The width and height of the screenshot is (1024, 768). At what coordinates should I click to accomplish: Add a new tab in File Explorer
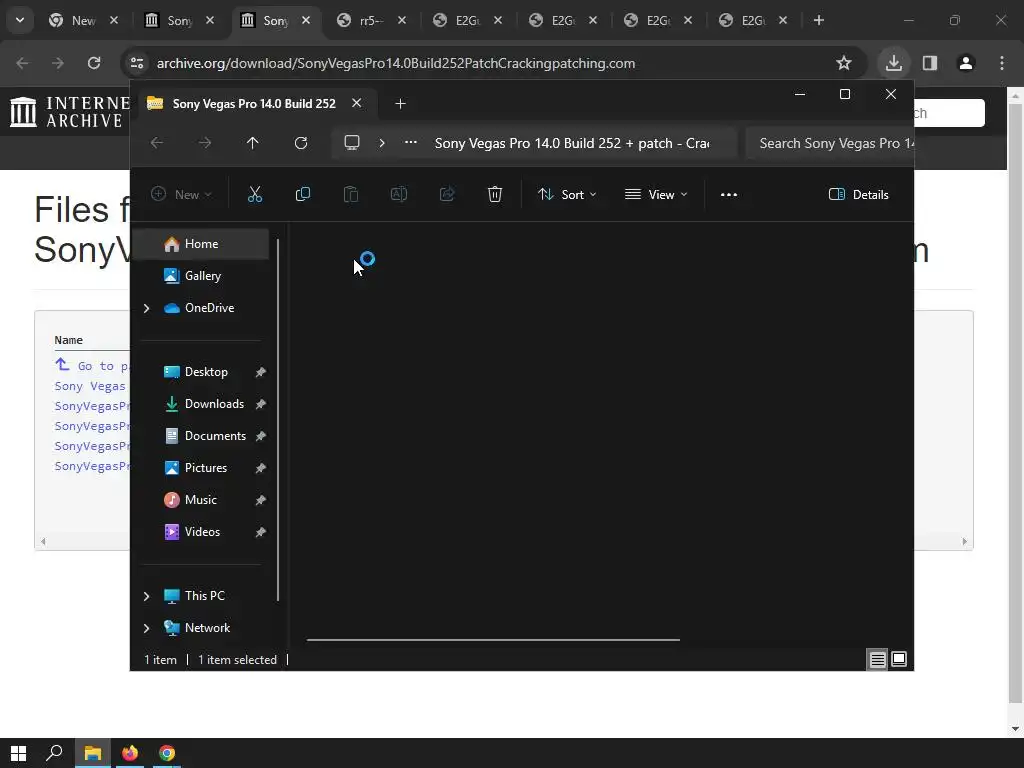[400, 103]
